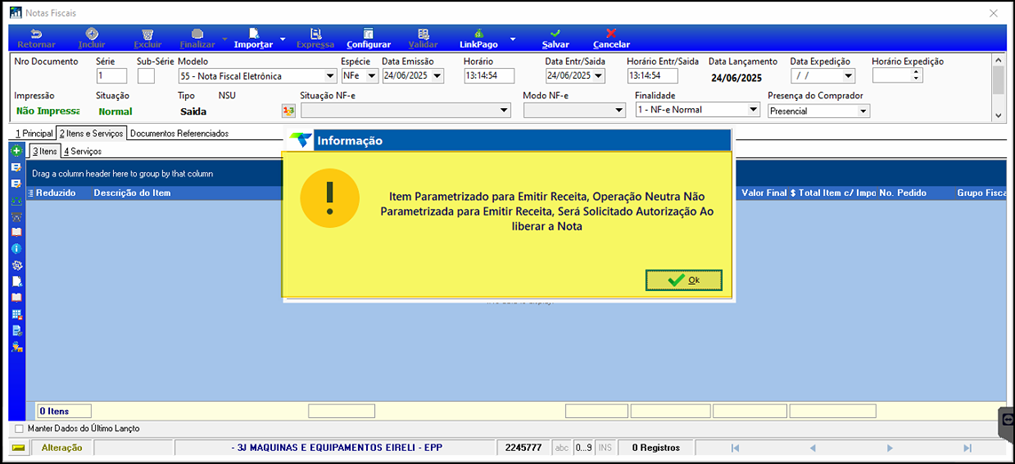Confirm the dialog with Ok
The width and height of the screenshot is (1015, 464).
(x=684, y=280)
